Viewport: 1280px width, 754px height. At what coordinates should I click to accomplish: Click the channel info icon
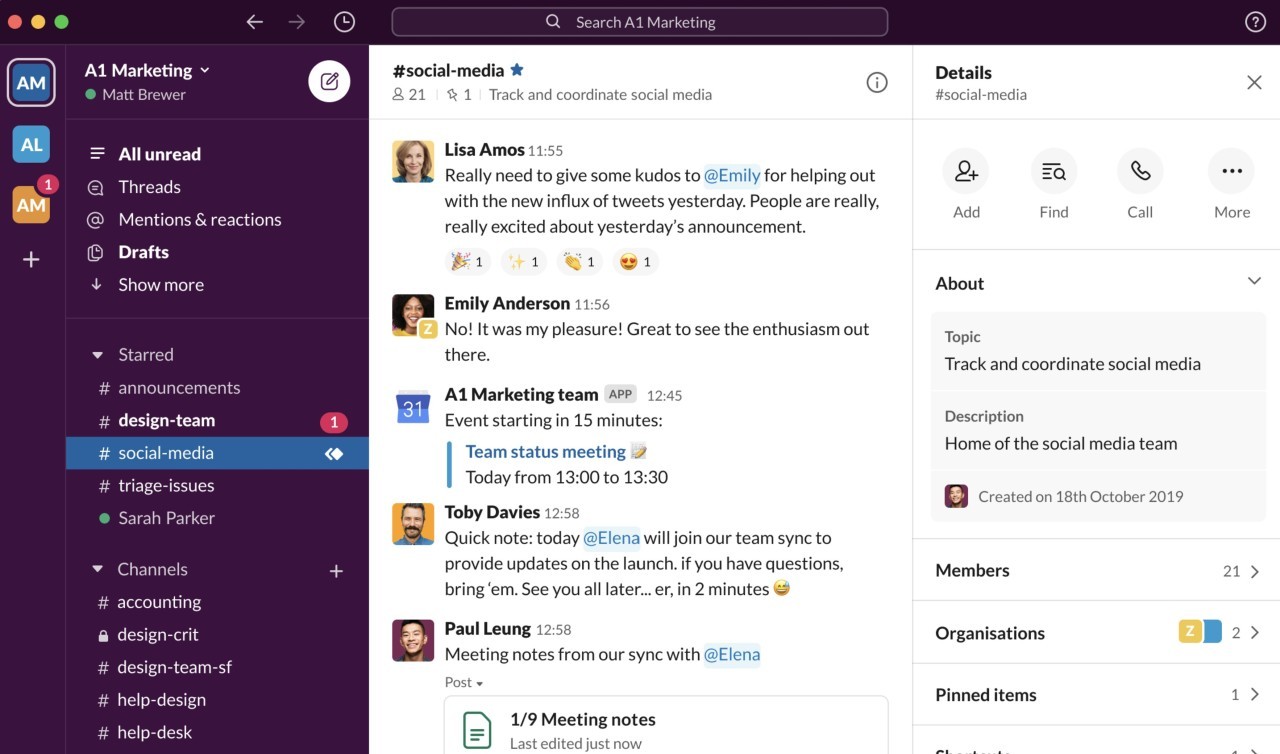pyautogui.click(x=877, y=83)
